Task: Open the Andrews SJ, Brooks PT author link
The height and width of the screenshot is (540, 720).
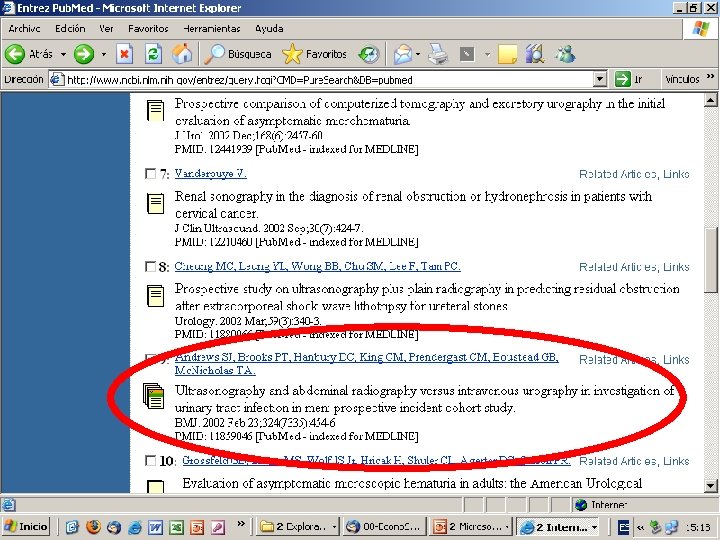Action: point(366,363)
